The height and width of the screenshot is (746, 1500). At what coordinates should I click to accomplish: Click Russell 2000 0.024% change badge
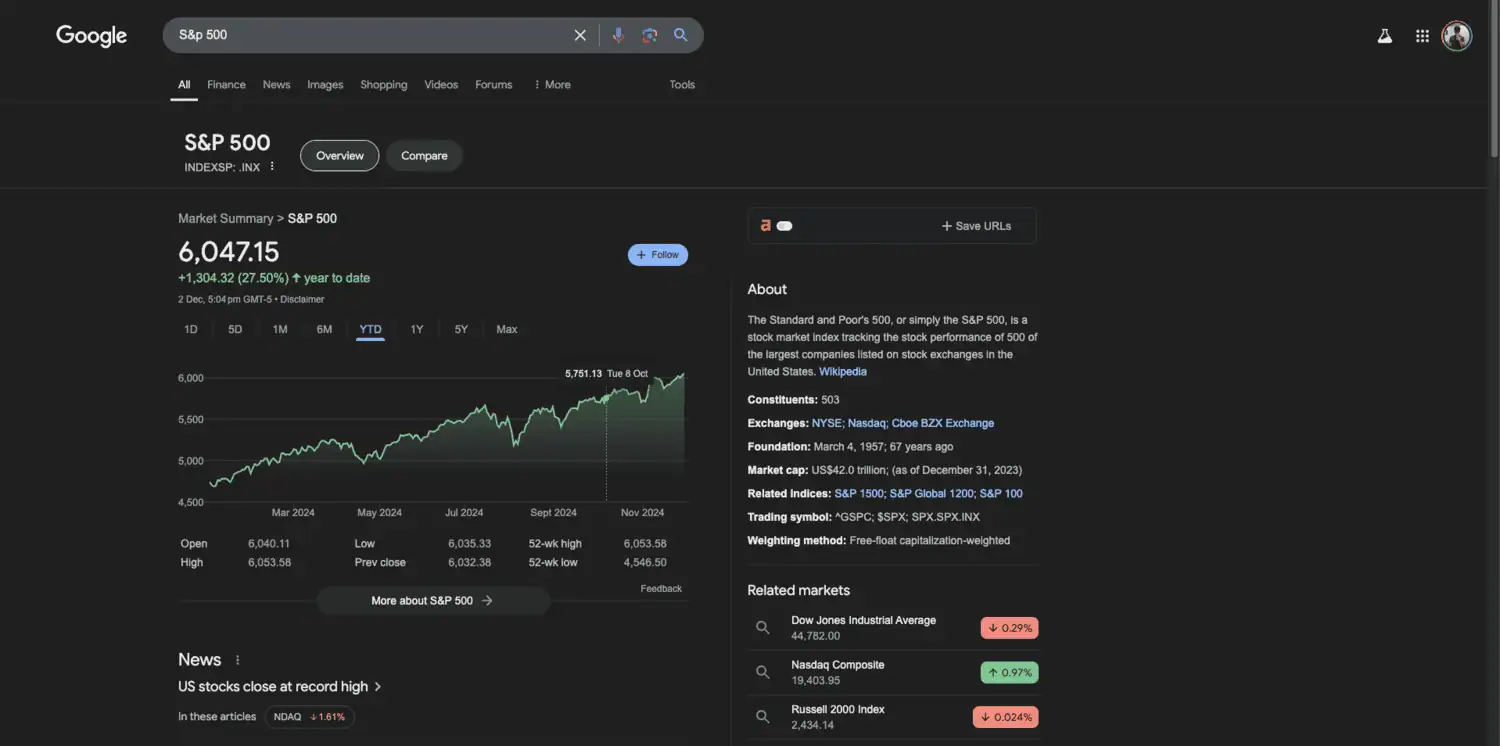pos(1005,717)
